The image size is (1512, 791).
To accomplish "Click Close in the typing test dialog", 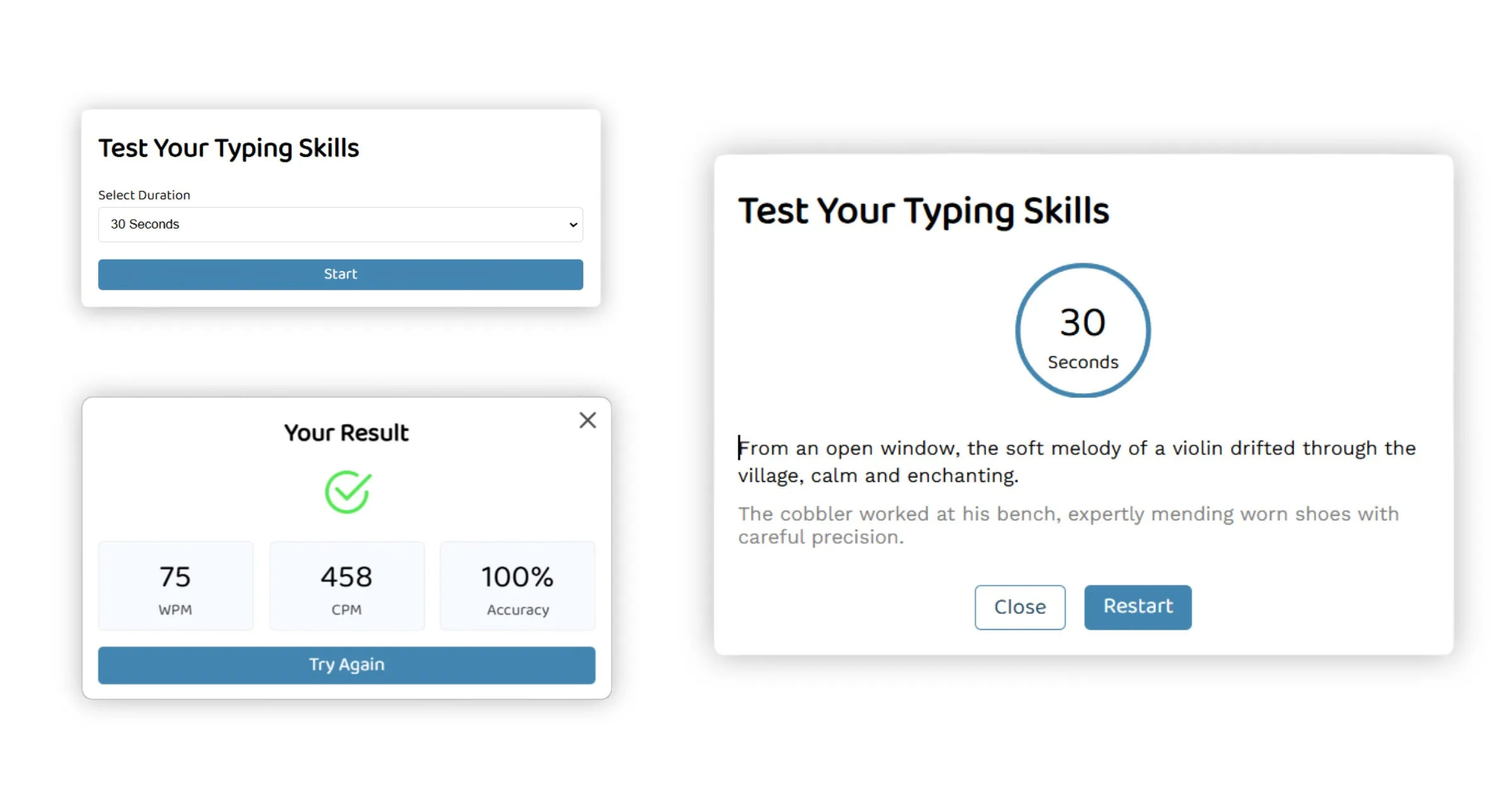I will (x=1019, y=606).
